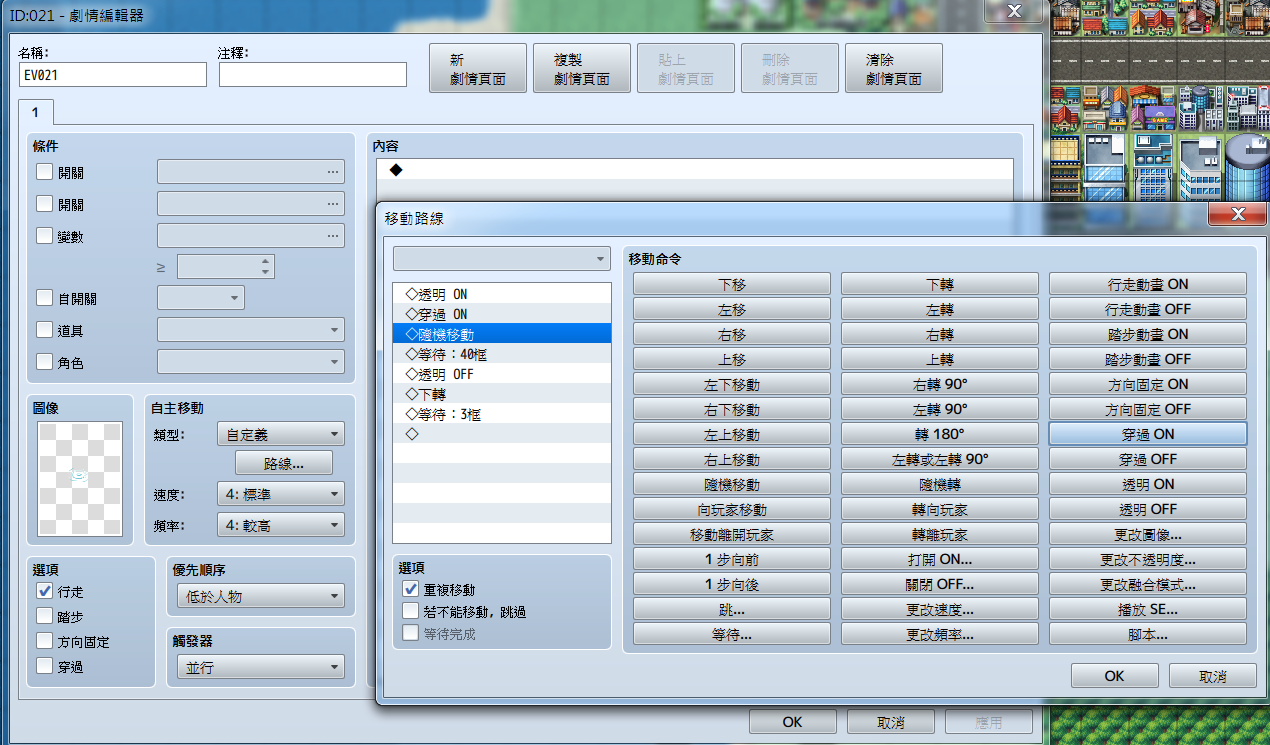1270x745 pixels.
Task: Click the 下移 movement command button
Action: click(x=732, y=284)
